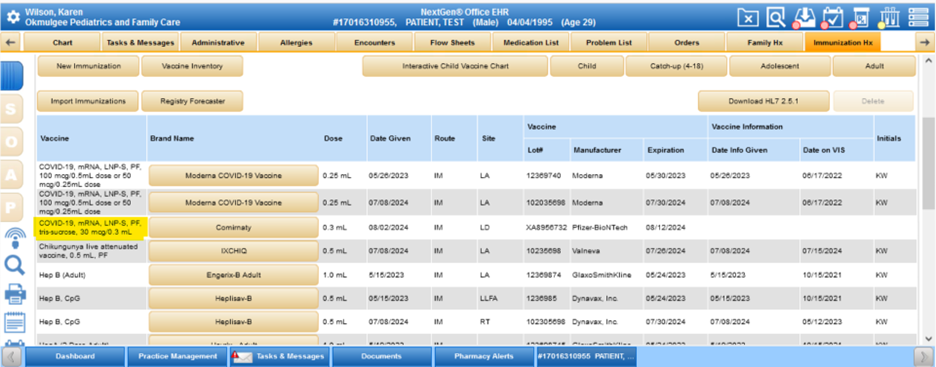Click the Engerix-B Adult brand button
This screenshot has width=936, height=367.
233,275
